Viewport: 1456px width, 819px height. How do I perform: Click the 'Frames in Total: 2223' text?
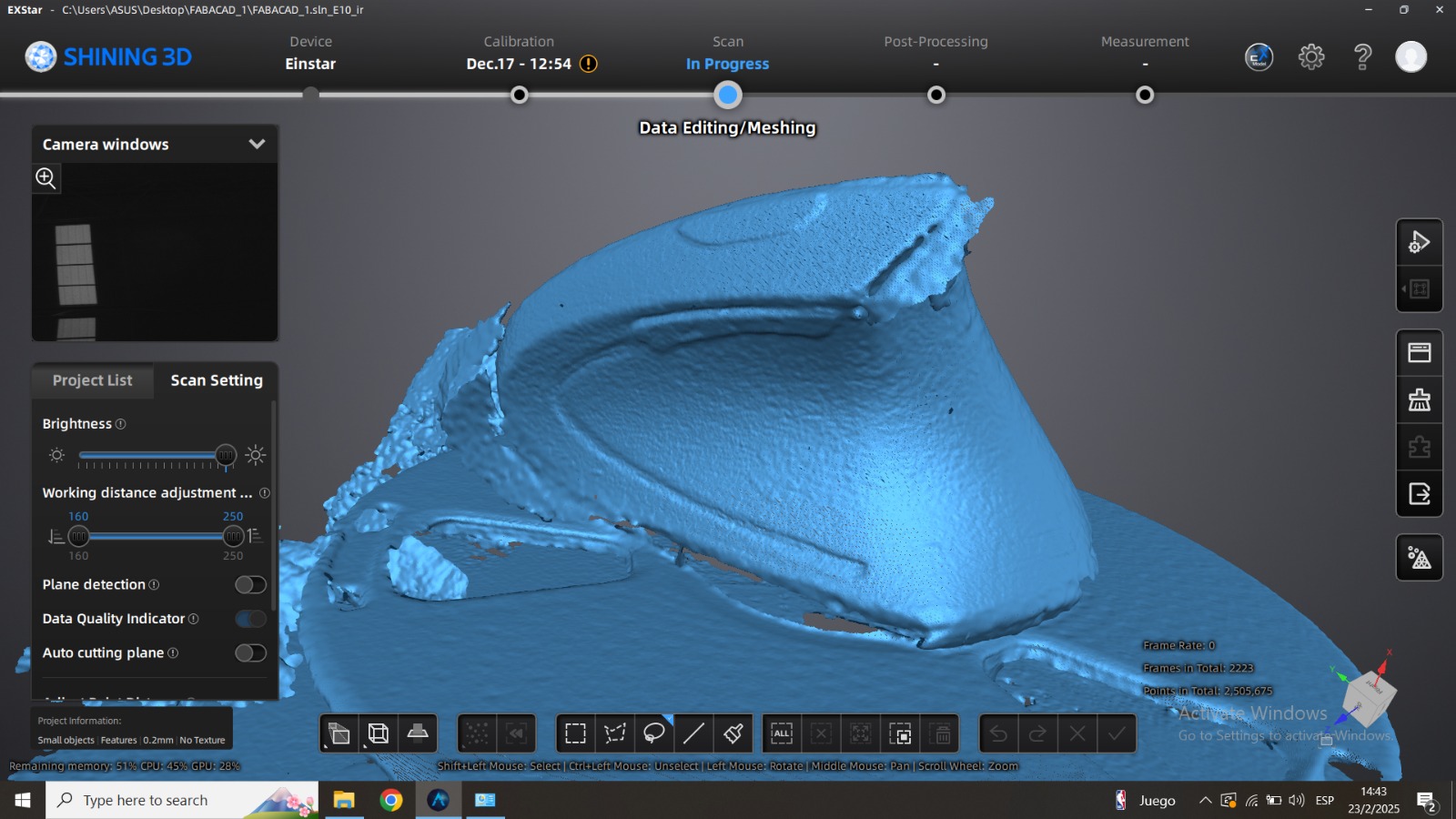[1198, 668]
